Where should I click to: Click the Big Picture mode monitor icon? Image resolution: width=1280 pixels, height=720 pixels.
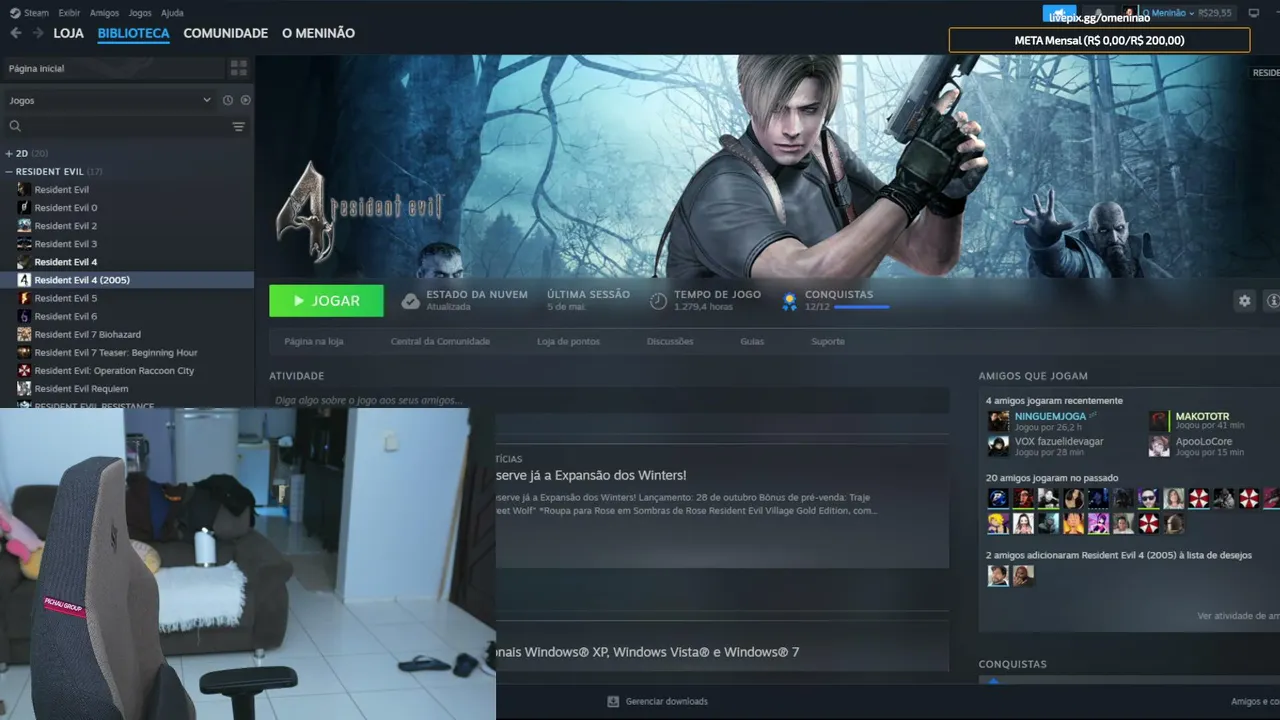coord(1254,13)
